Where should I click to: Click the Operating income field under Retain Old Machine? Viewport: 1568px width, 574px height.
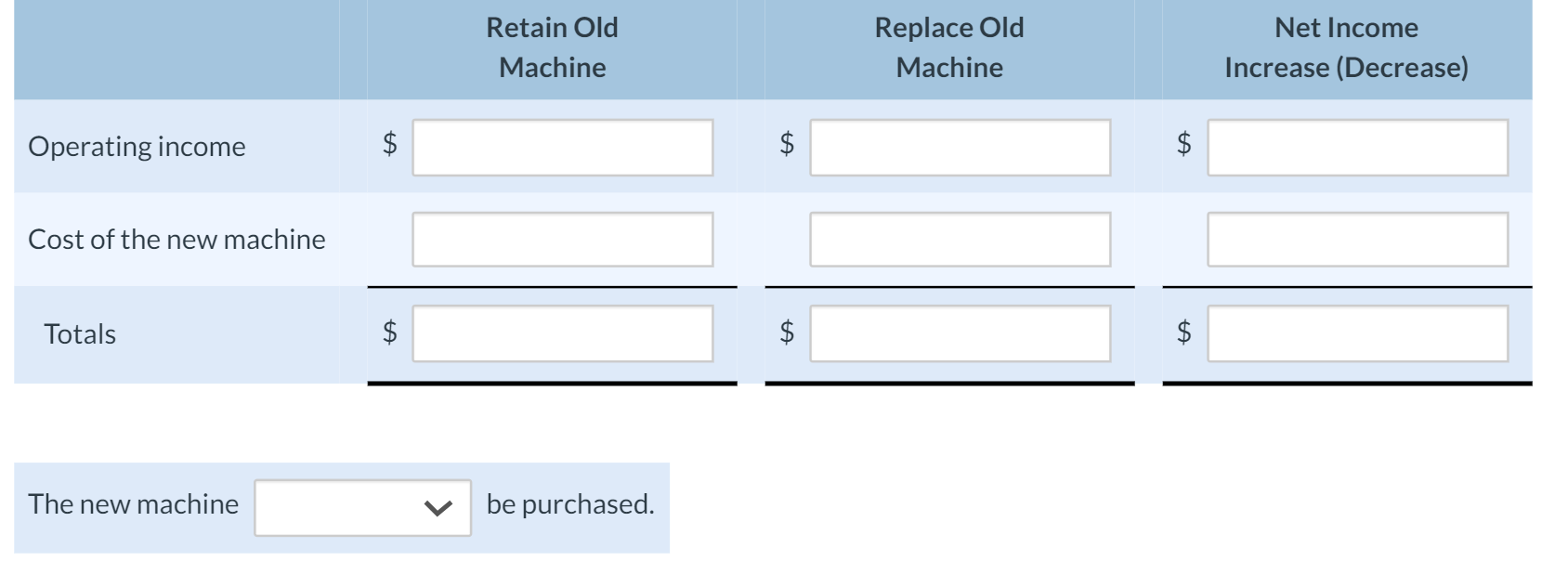pos(562,146)
